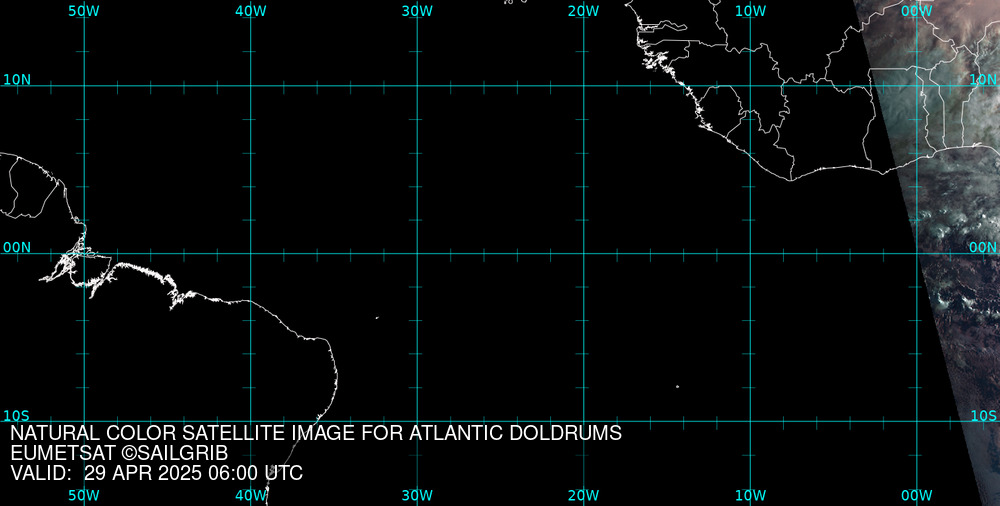Click the 'VALID: 29 APR 2025 06:00 UTC' timestamp
Image resolution: width=1000 pixels, height=506 pixels.
[157, 473]
